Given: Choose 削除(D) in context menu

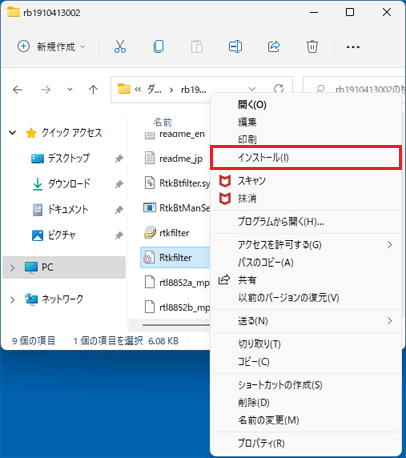Looking at the screenshot, I should (x=306, y=402).
